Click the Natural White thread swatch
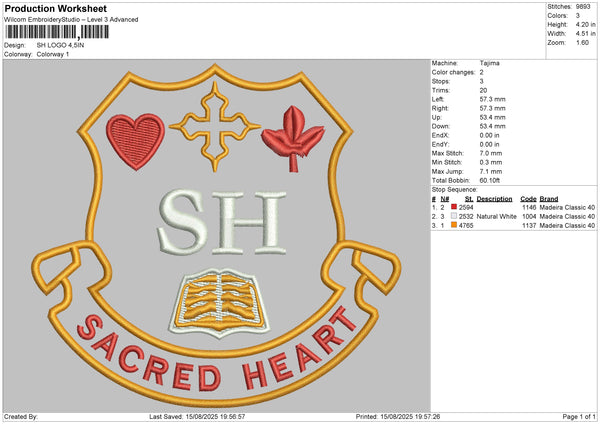Screen dimensions: 600x424 click(x=454, y=216)
